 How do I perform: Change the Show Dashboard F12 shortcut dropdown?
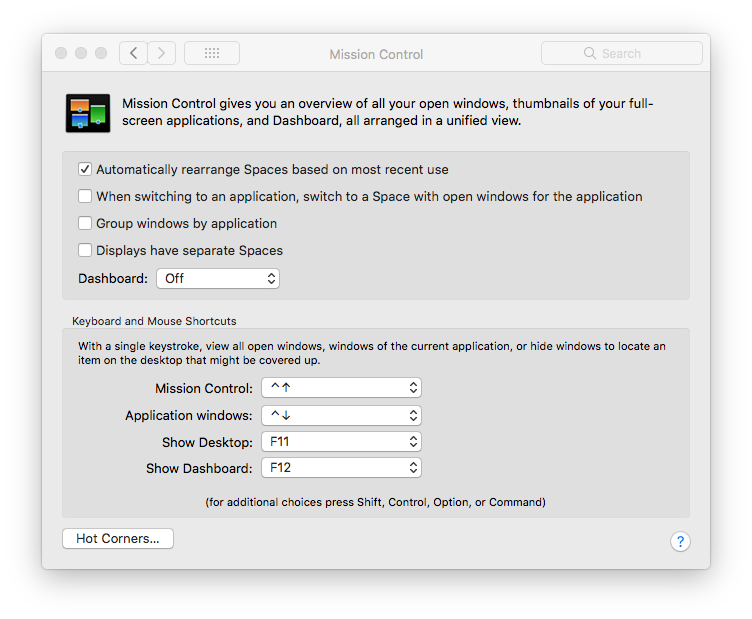pos(341,468)
